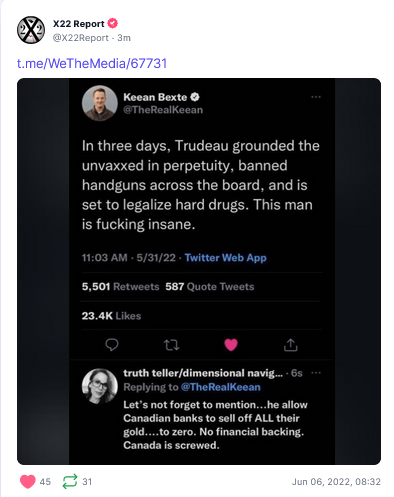The height and width of the screenshot is (497, 394).
Task: Click the X22 Report profile avatar
Action: [31, 30]
